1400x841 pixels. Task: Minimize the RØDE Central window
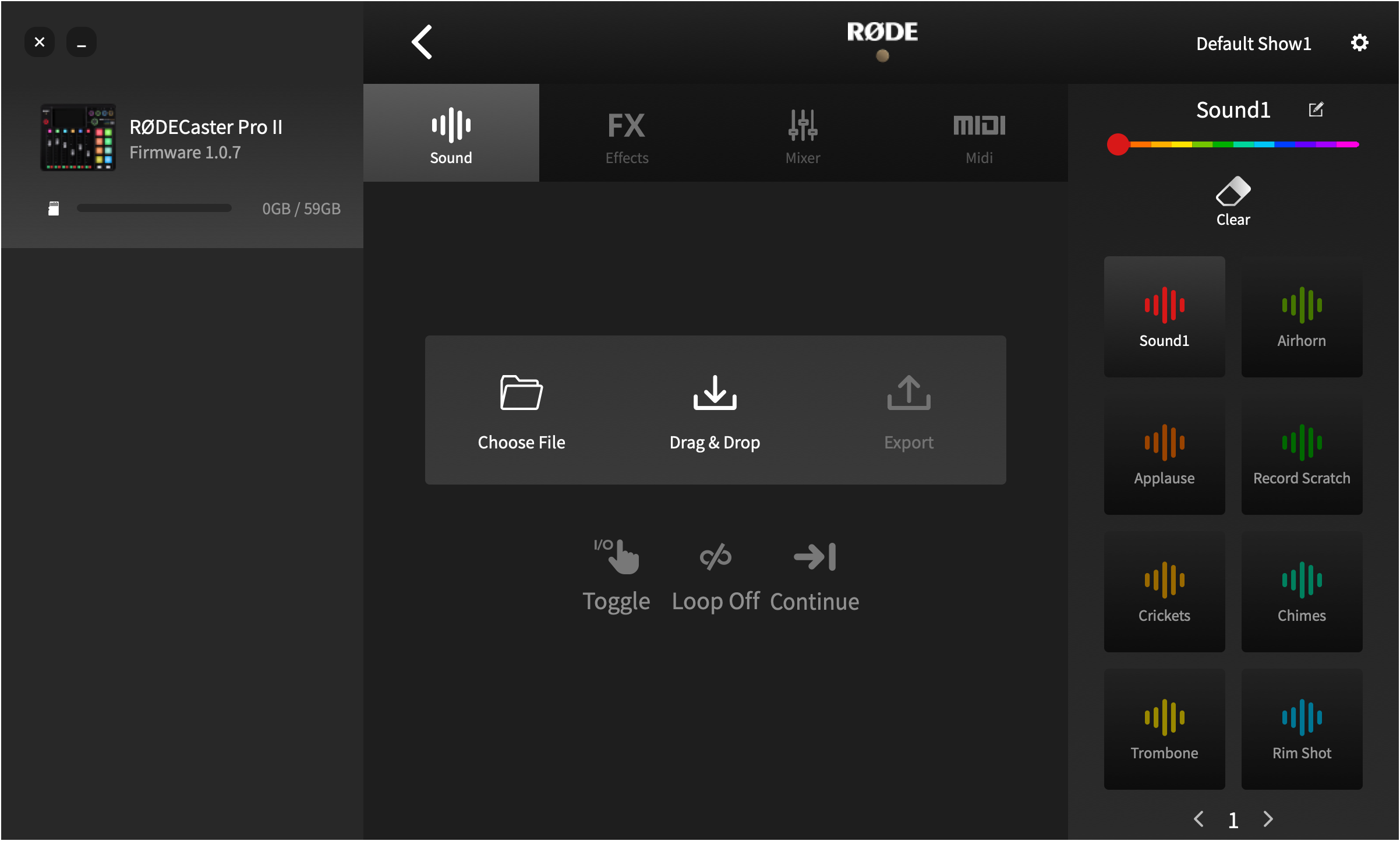point(82,42)
